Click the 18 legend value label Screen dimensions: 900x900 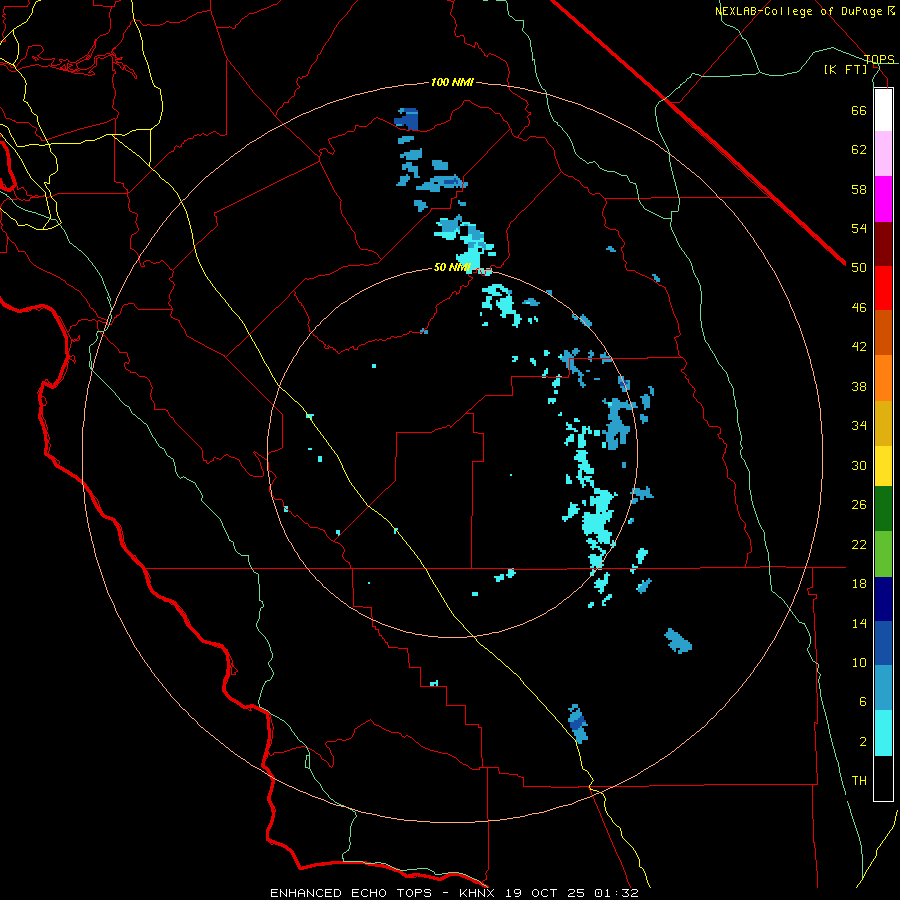[859, 583]
